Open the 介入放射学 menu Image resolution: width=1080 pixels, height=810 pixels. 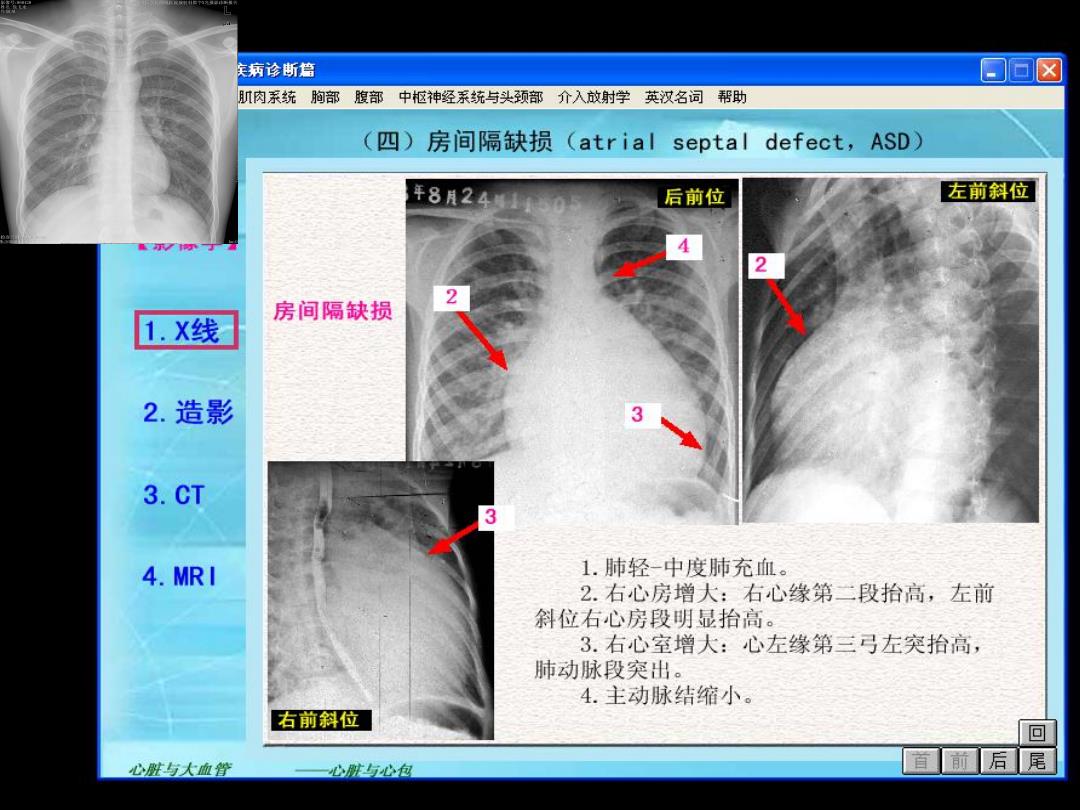pos(594,97)
